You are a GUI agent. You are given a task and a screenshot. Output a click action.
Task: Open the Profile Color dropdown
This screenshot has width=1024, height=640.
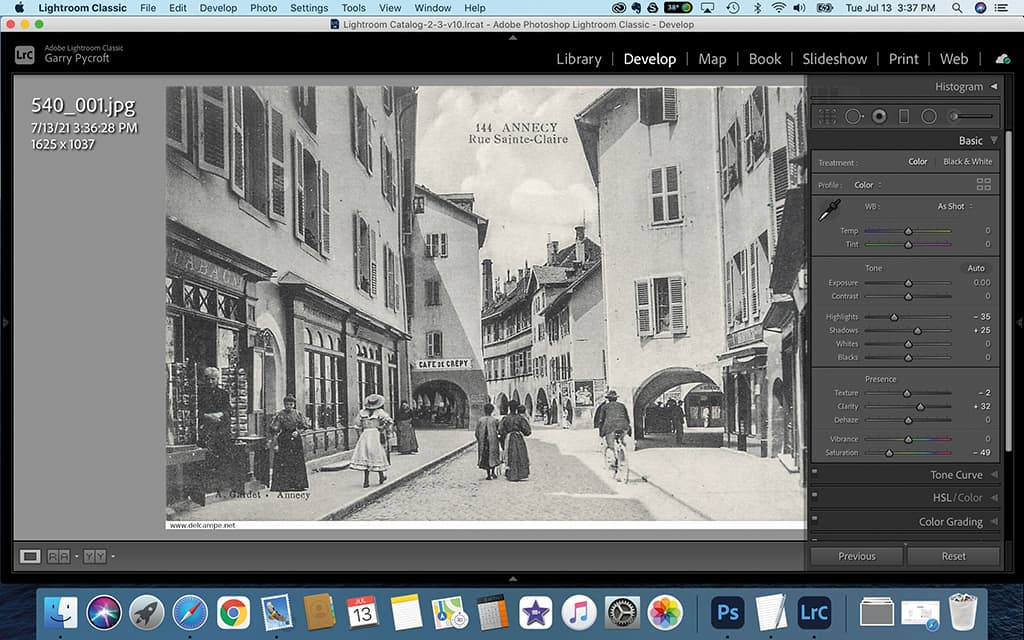point(868,185)
